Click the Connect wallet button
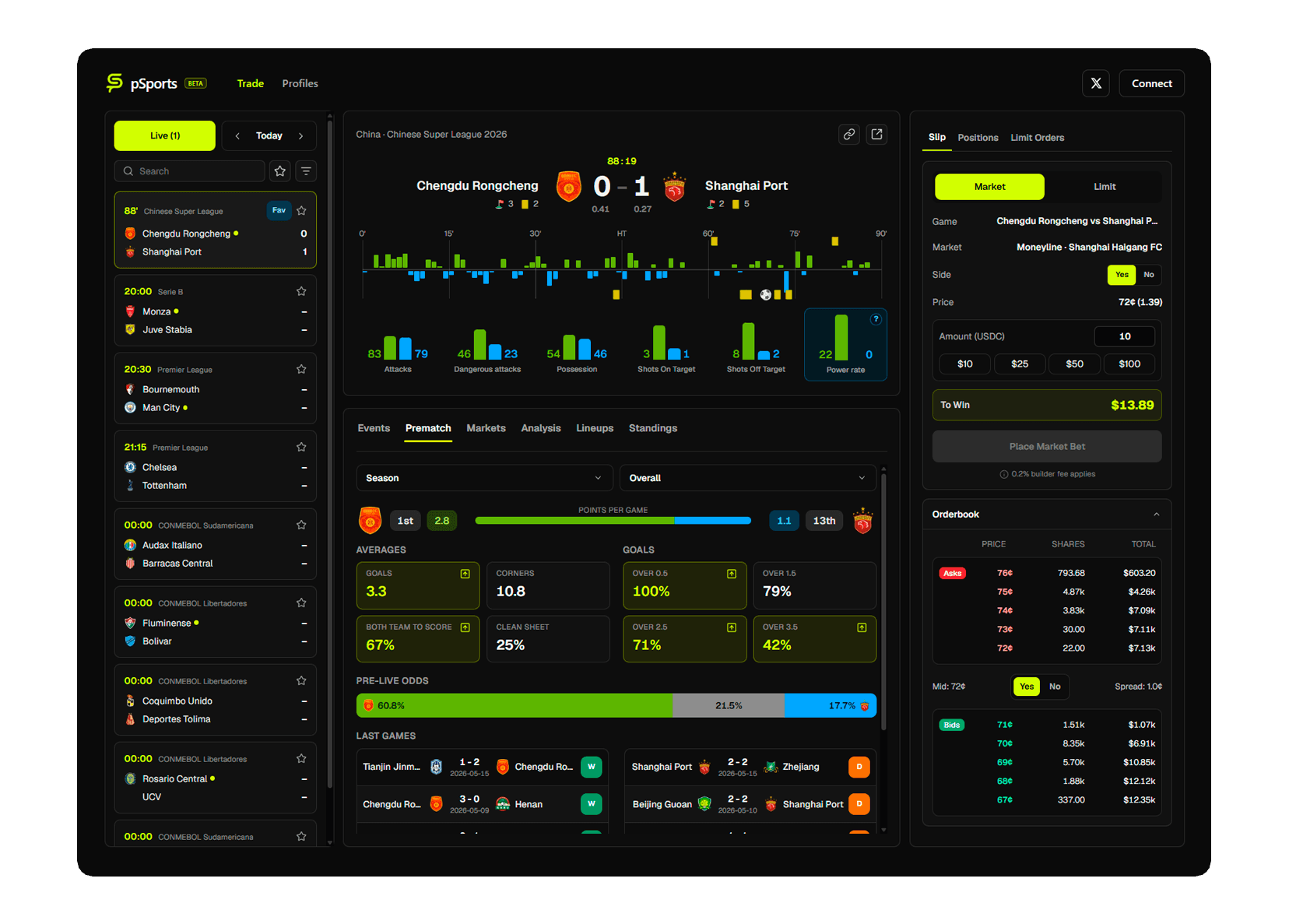The height and width of the screenshot is (924, 1289). pos(1151,83)
